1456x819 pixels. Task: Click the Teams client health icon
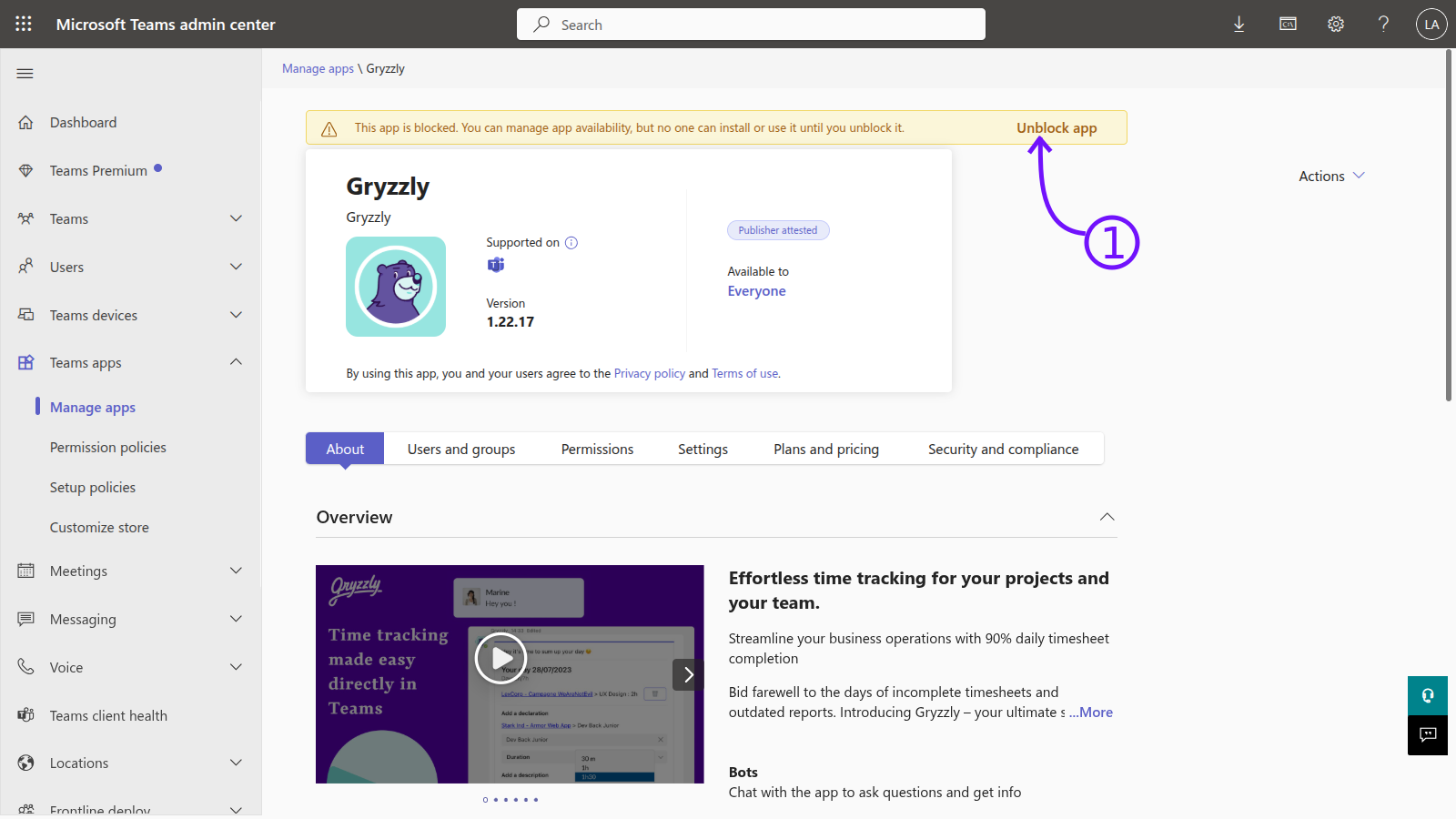pyautogui.click(x=25, y=715)
